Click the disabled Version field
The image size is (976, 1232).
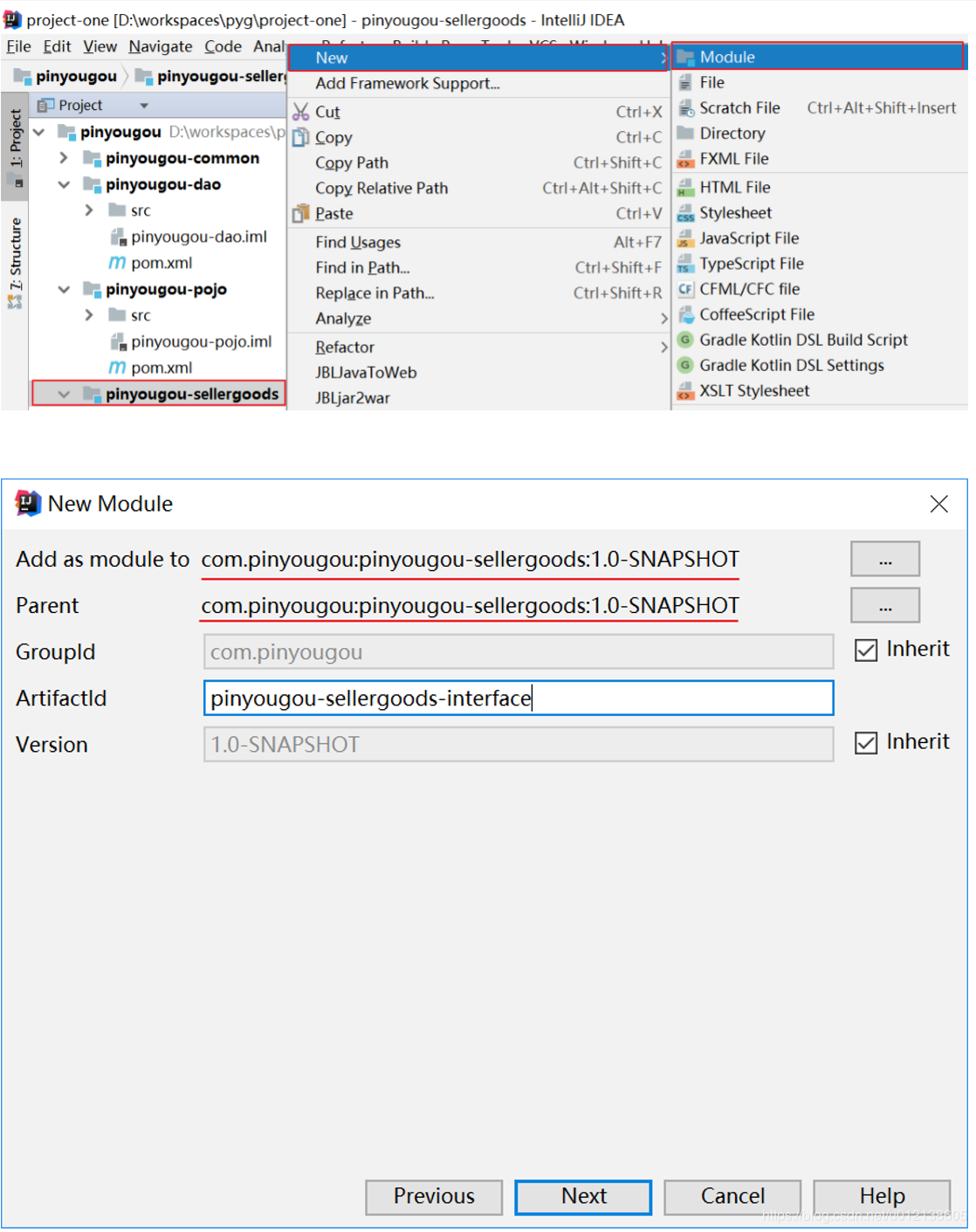coord(519,745)
